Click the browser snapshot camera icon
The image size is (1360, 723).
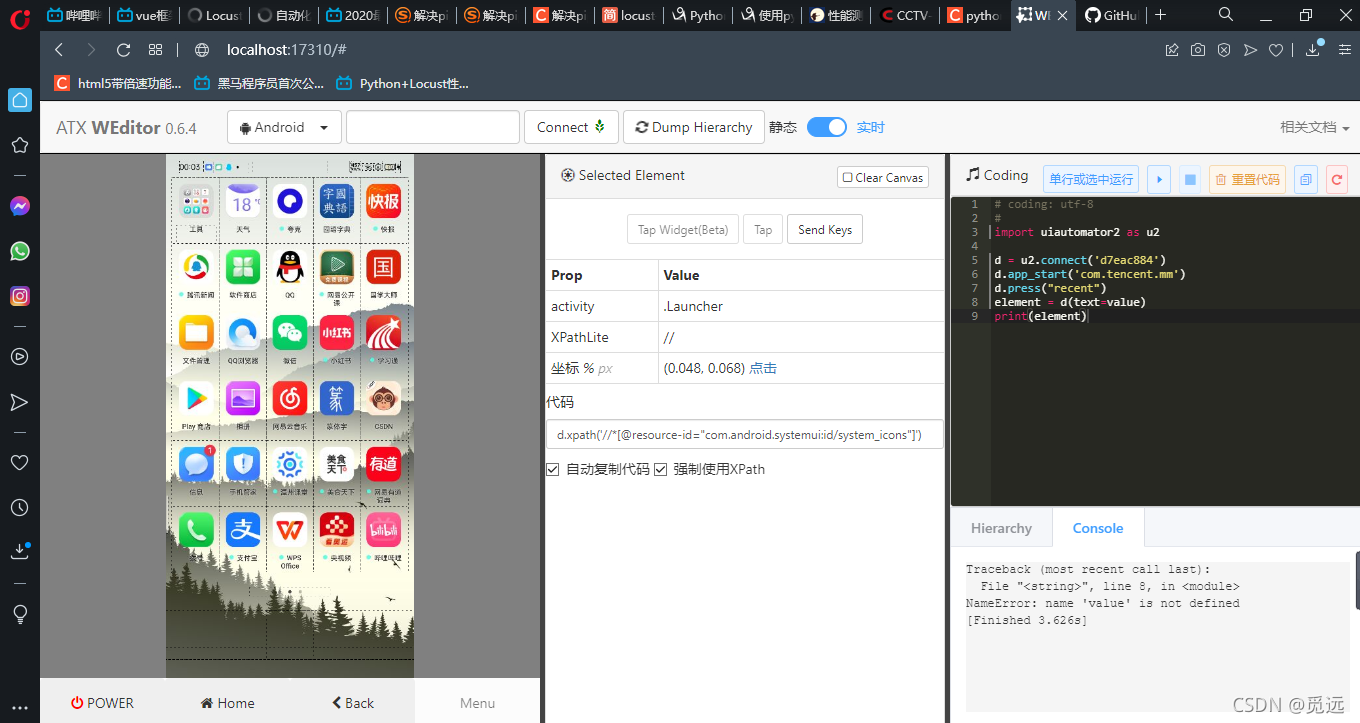click(1197, 50)
